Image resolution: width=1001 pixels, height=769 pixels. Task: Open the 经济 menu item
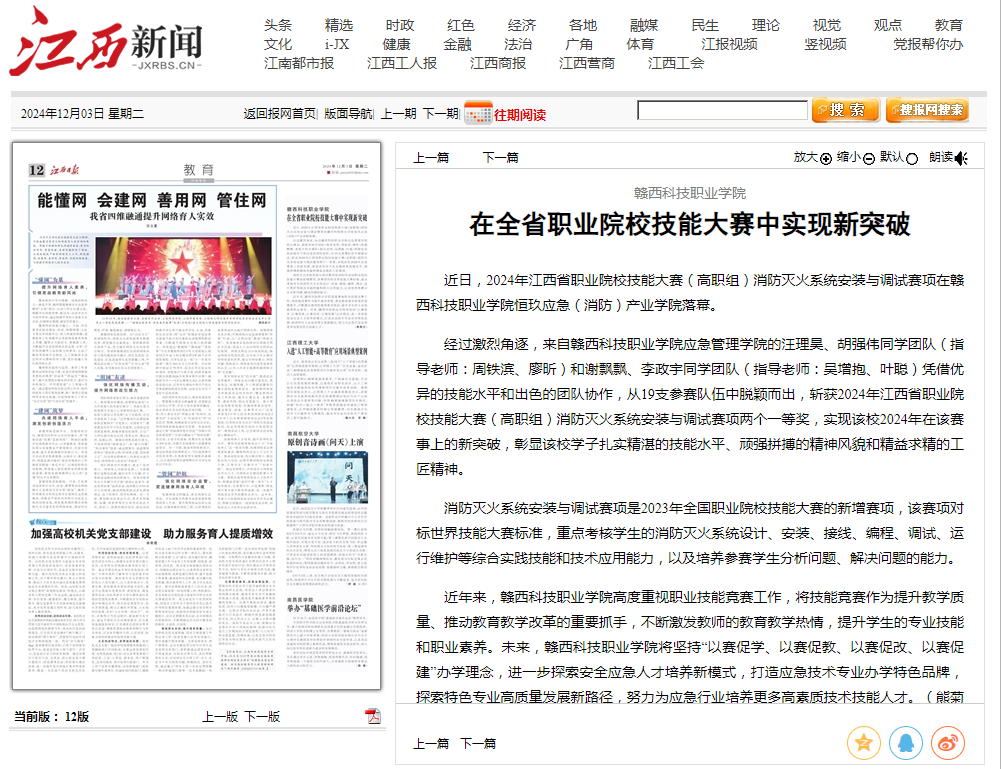(521, 25)
